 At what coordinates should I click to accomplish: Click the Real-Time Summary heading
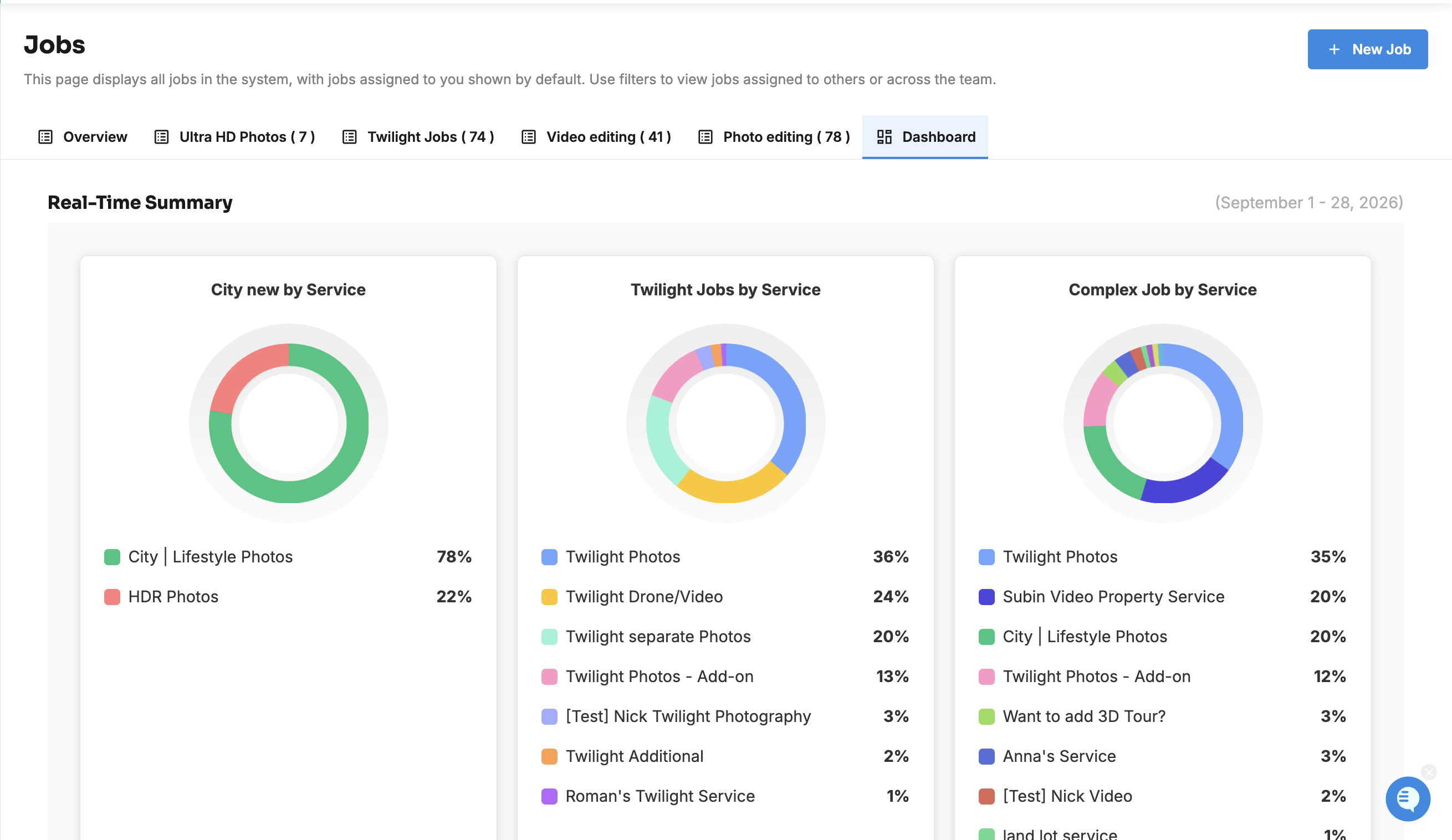140,203
